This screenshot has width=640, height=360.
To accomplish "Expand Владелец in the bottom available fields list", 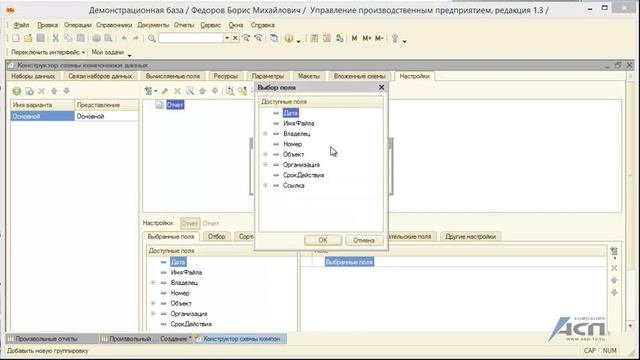I will click(153, 282).
